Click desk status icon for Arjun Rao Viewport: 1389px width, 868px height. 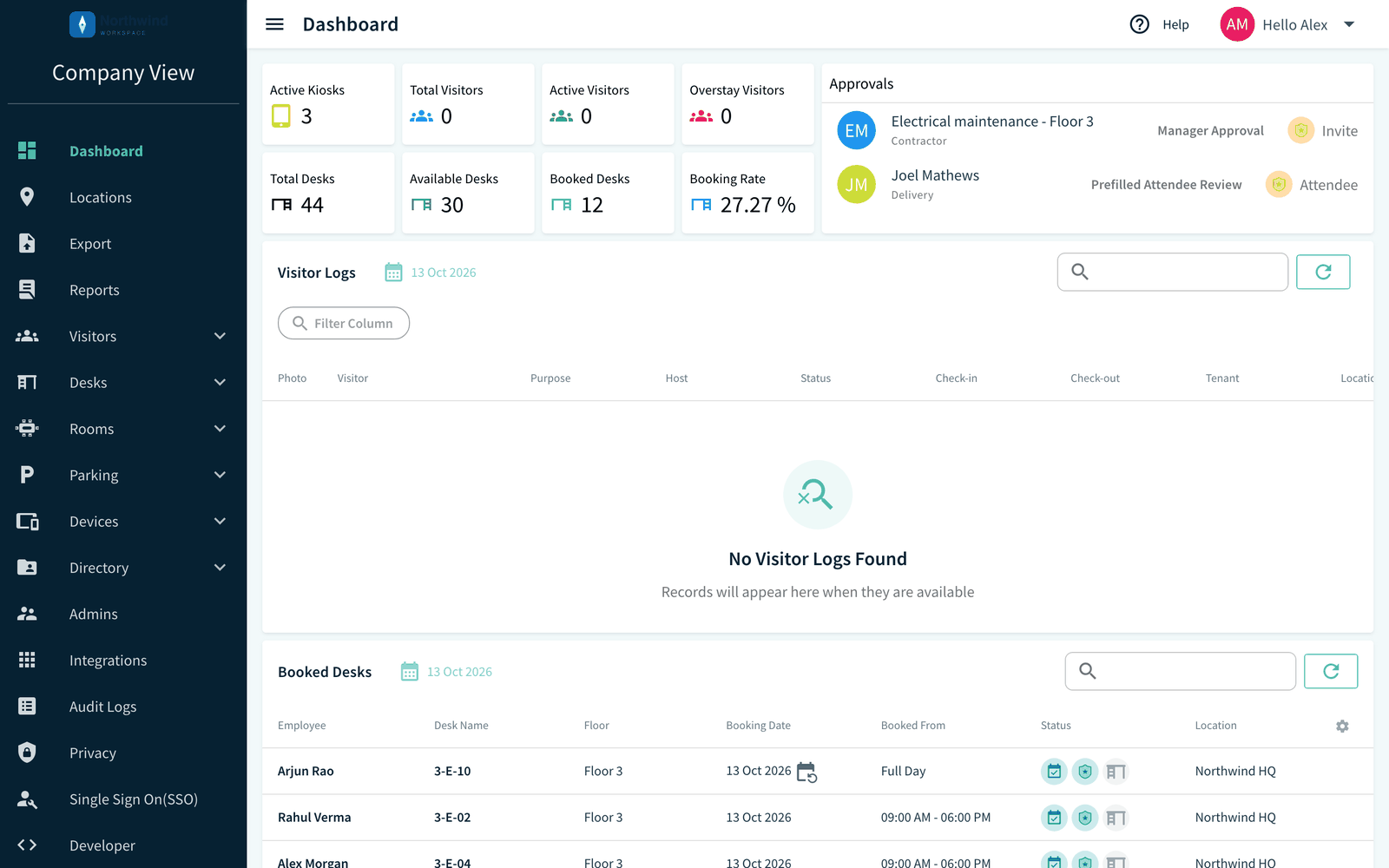pyautogui.click(x=1116, y=771)
